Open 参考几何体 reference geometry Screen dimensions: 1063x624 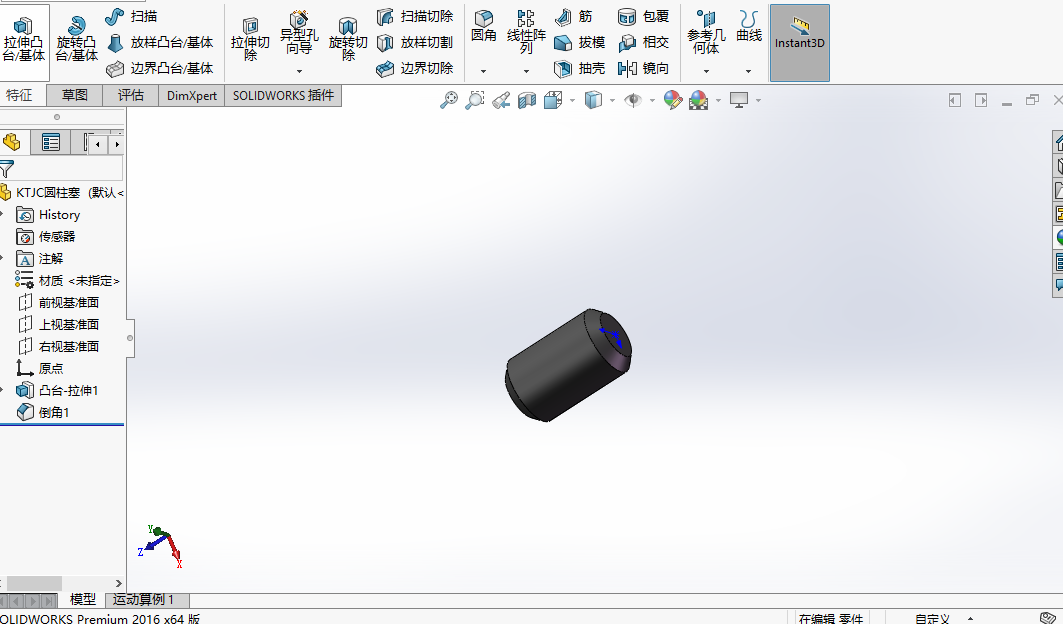tap(706, 33)
